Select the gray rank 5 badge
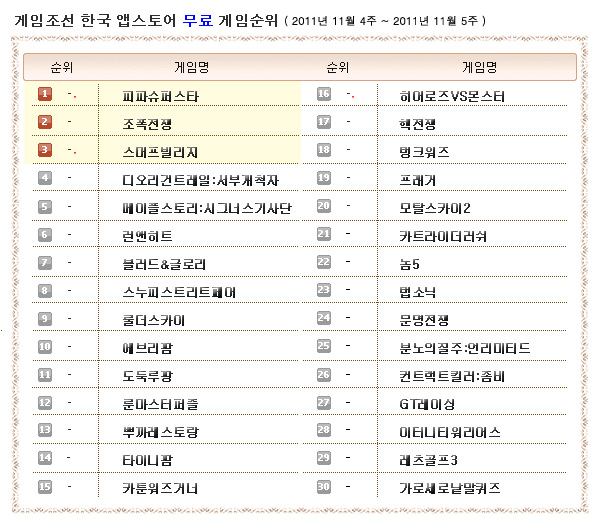 pos(45,207)
